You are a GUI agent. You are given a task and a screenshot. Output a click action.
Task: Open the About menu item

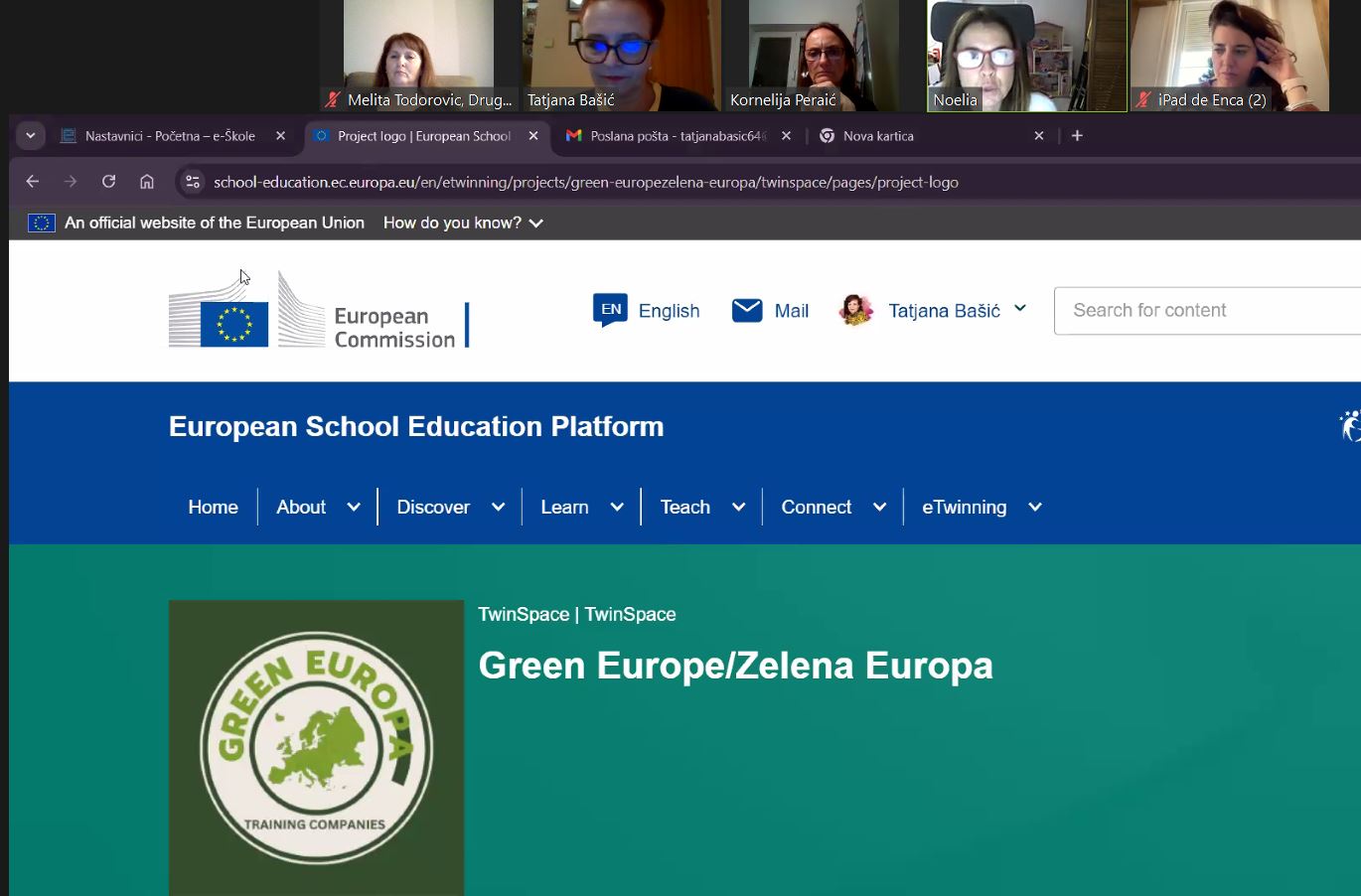point(301,507)
